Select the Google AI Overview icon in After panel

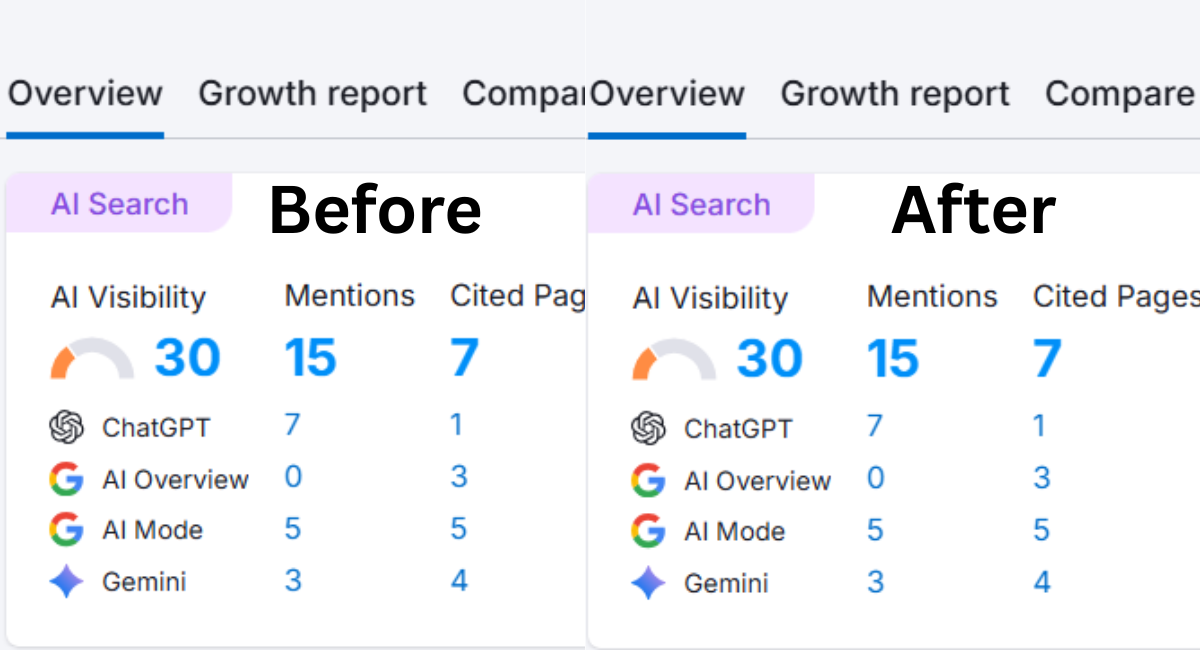(x=647, y=481)
